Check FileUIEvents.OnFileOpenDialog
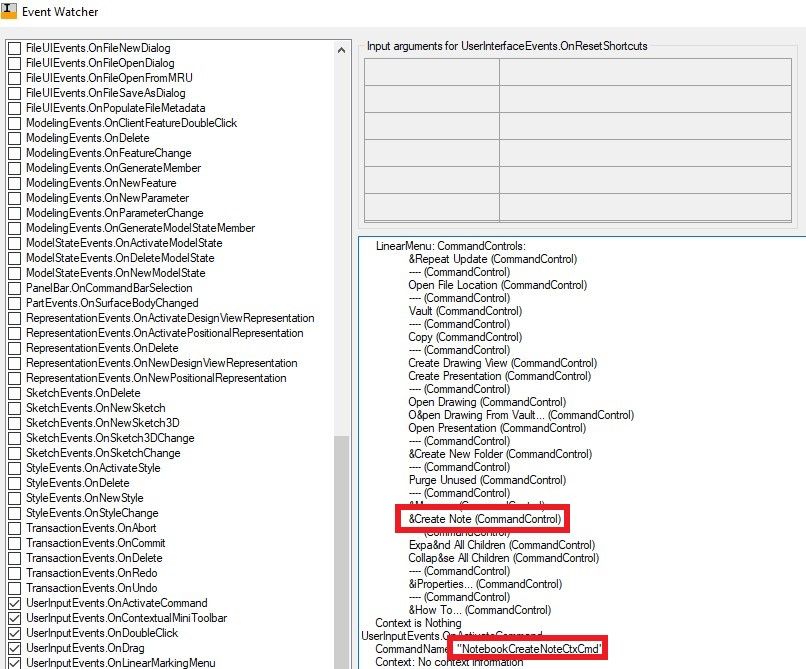This screenshot has width=806, height=669. pyautogui.click(x=14, y=63)
